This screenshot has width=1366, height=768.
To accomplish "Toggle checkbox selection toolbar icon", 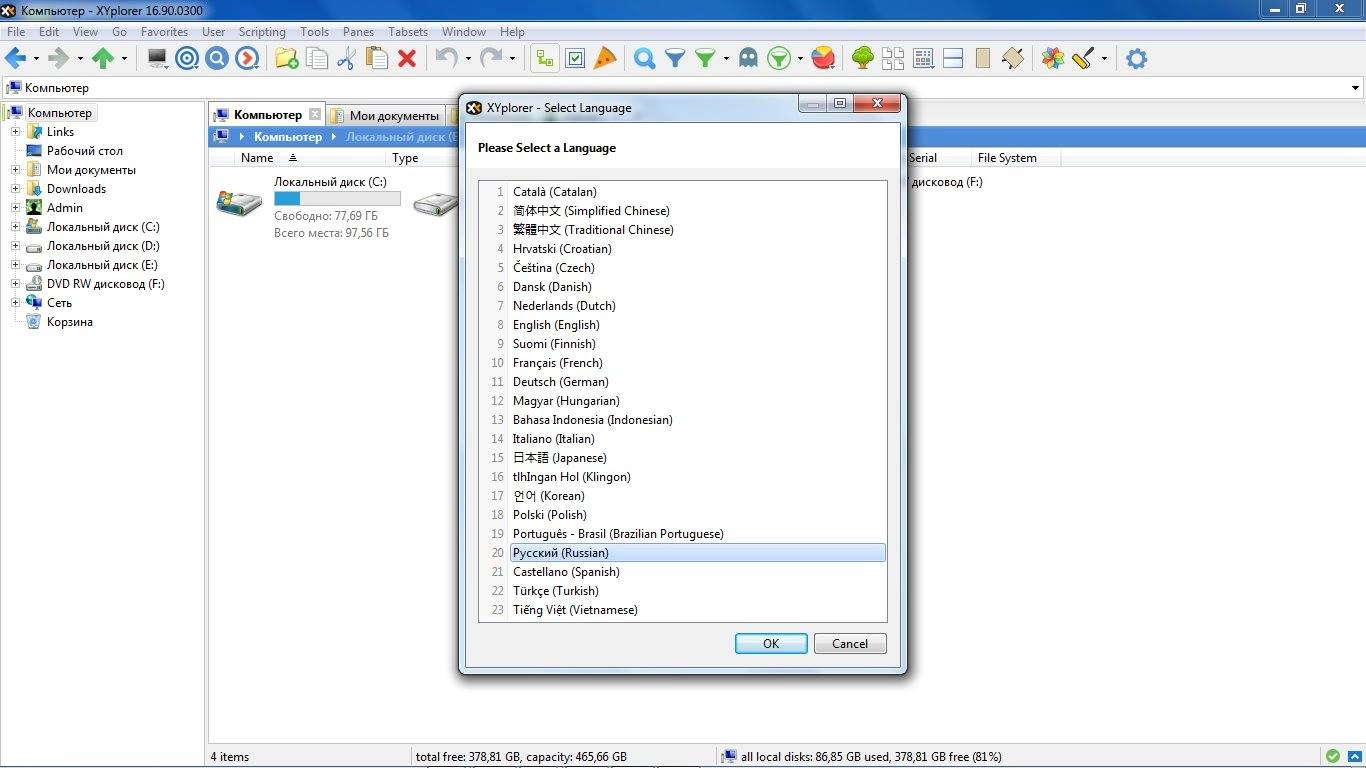I will tap(575, 59).
